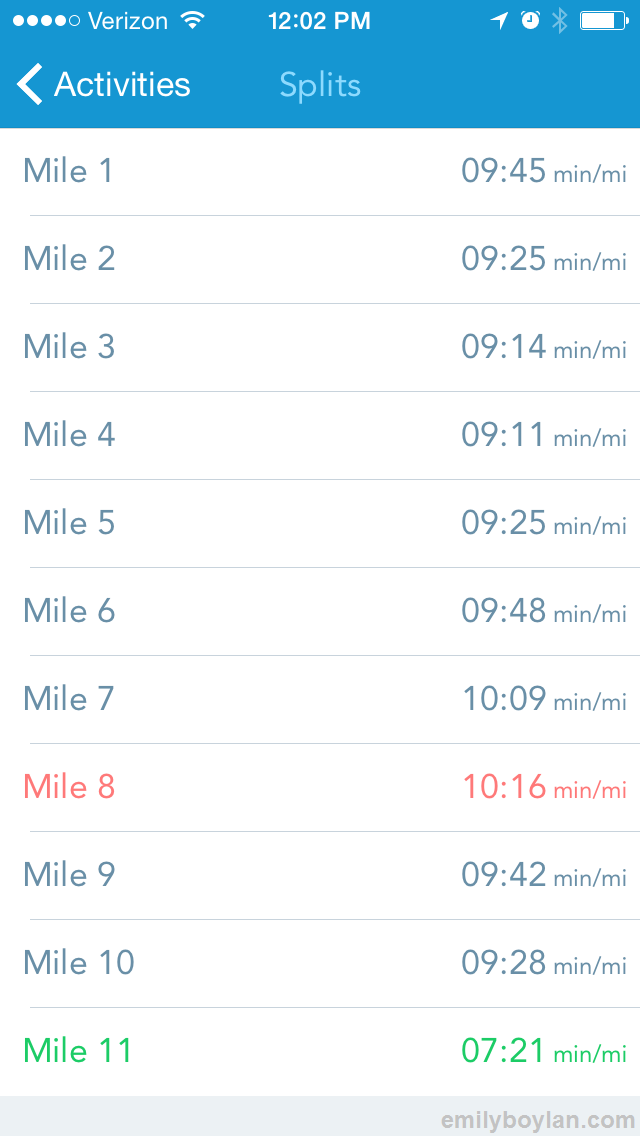The width and height of the screenshot is (640, 1136).
Task: Tap the Bluetooth status icon
Action: (559, 21)
